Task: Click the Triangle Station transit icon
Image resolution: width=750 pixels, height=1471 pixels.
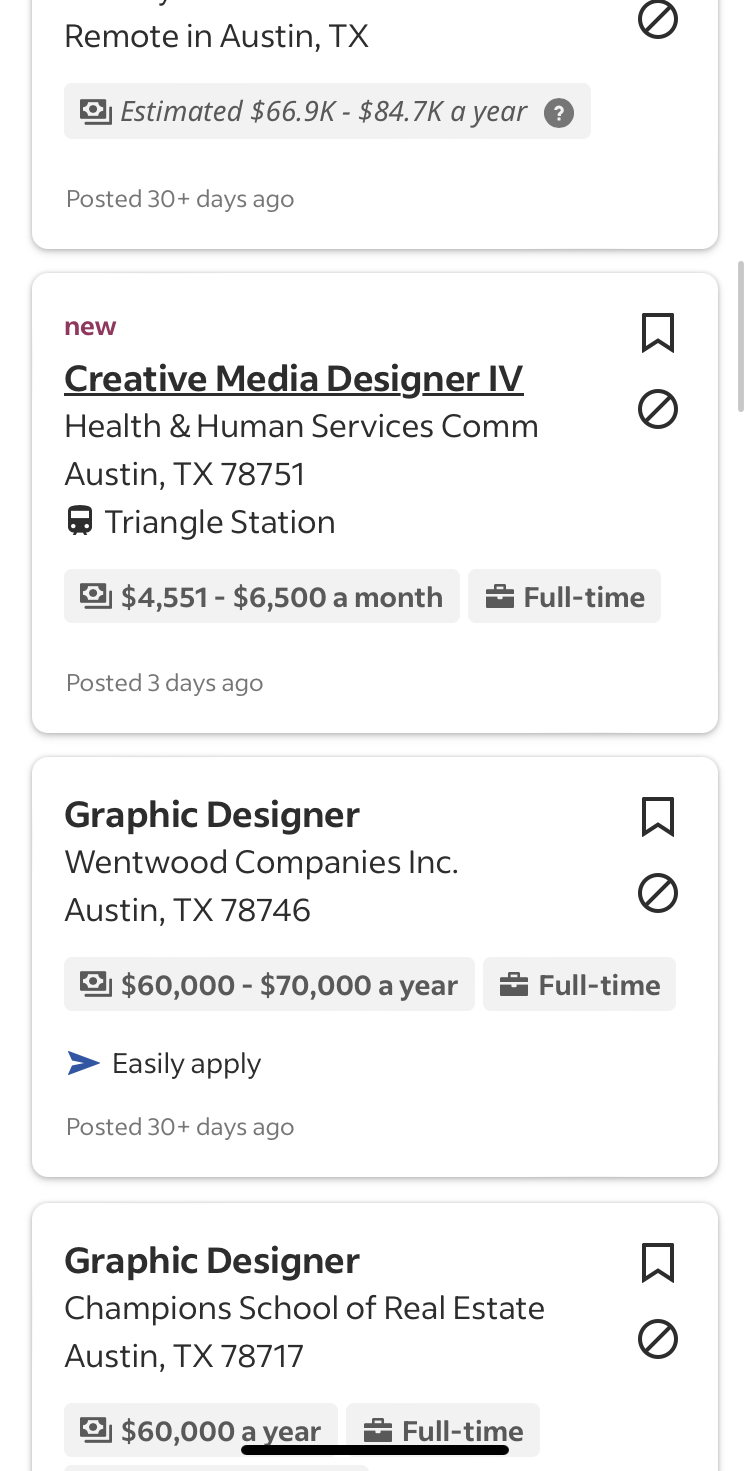Action: coord(80,522)
